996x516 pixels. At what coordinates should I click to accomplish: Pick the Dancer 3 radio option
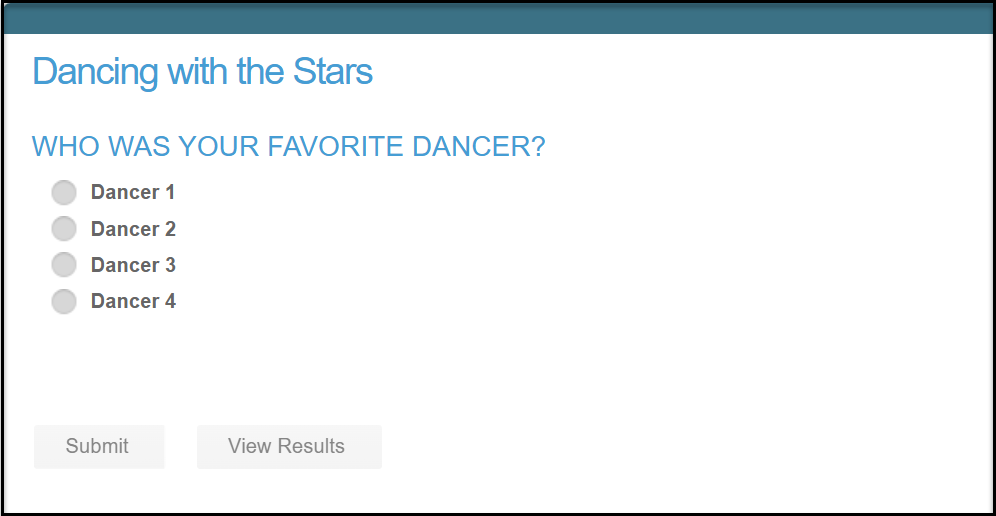64,265
